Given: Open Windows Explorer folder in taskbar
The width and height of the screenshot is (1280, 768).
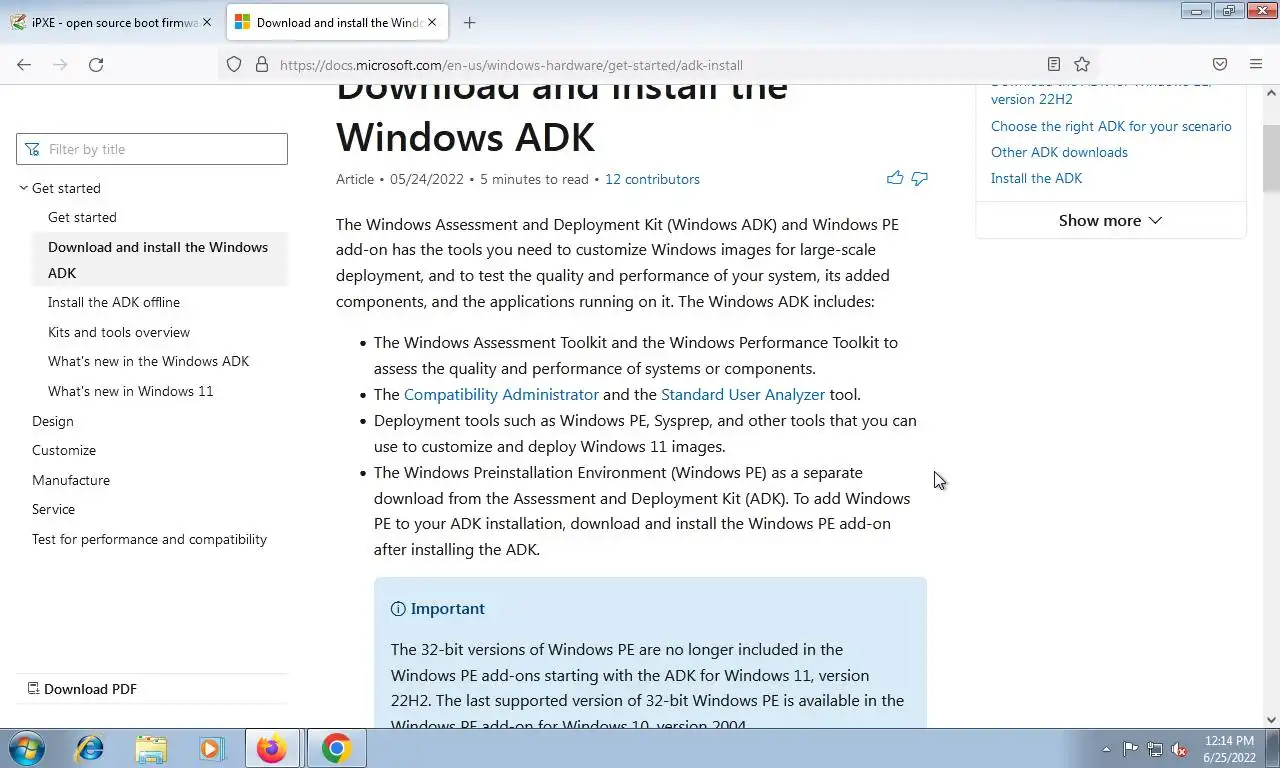Looking at the screenshot, I should (151, 748).
